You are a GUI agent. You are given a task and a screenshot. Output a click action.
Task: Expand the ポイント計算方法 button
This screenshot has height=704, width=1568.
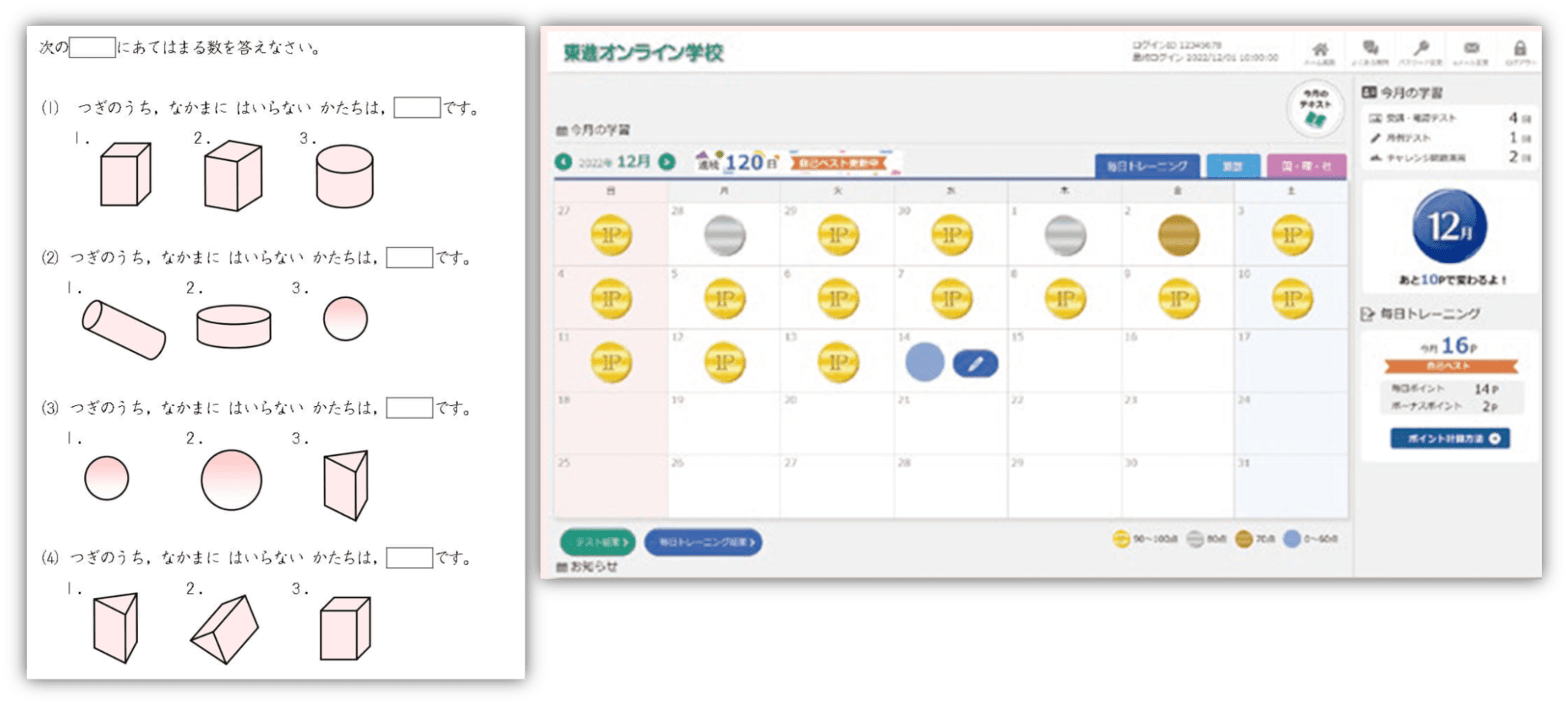coord(1449,438)
